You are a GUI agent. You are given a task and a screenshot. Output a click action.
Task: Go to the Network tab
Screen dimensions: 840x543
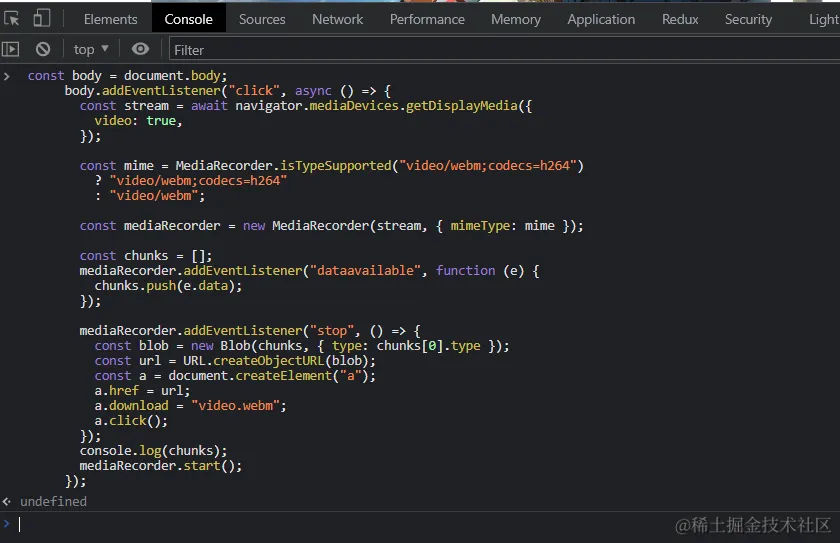tap(337, 19)
